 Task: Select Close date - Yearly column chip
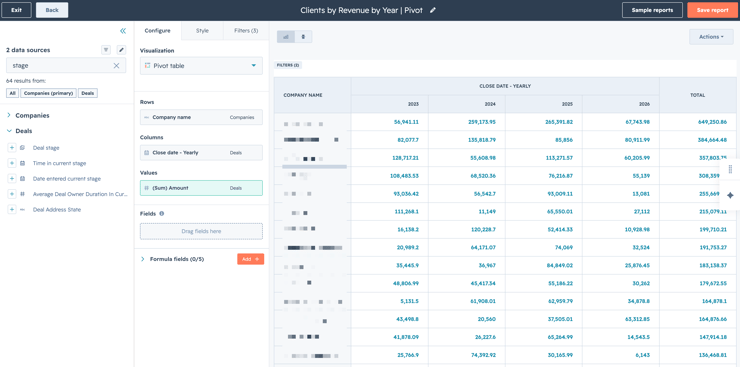point(202,152)
